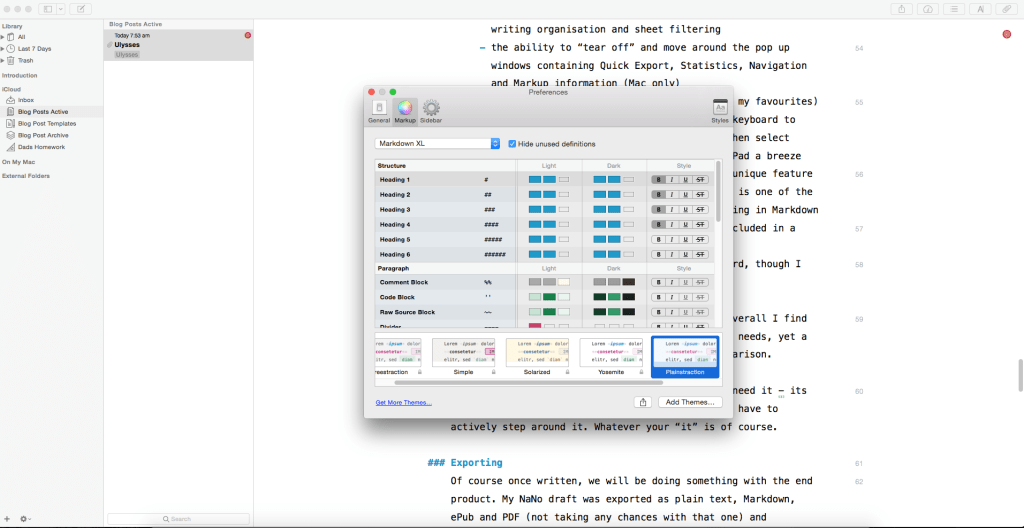Click the Add Themes... button
Screen dimensions: 1024x528
[x=690, y=402]
